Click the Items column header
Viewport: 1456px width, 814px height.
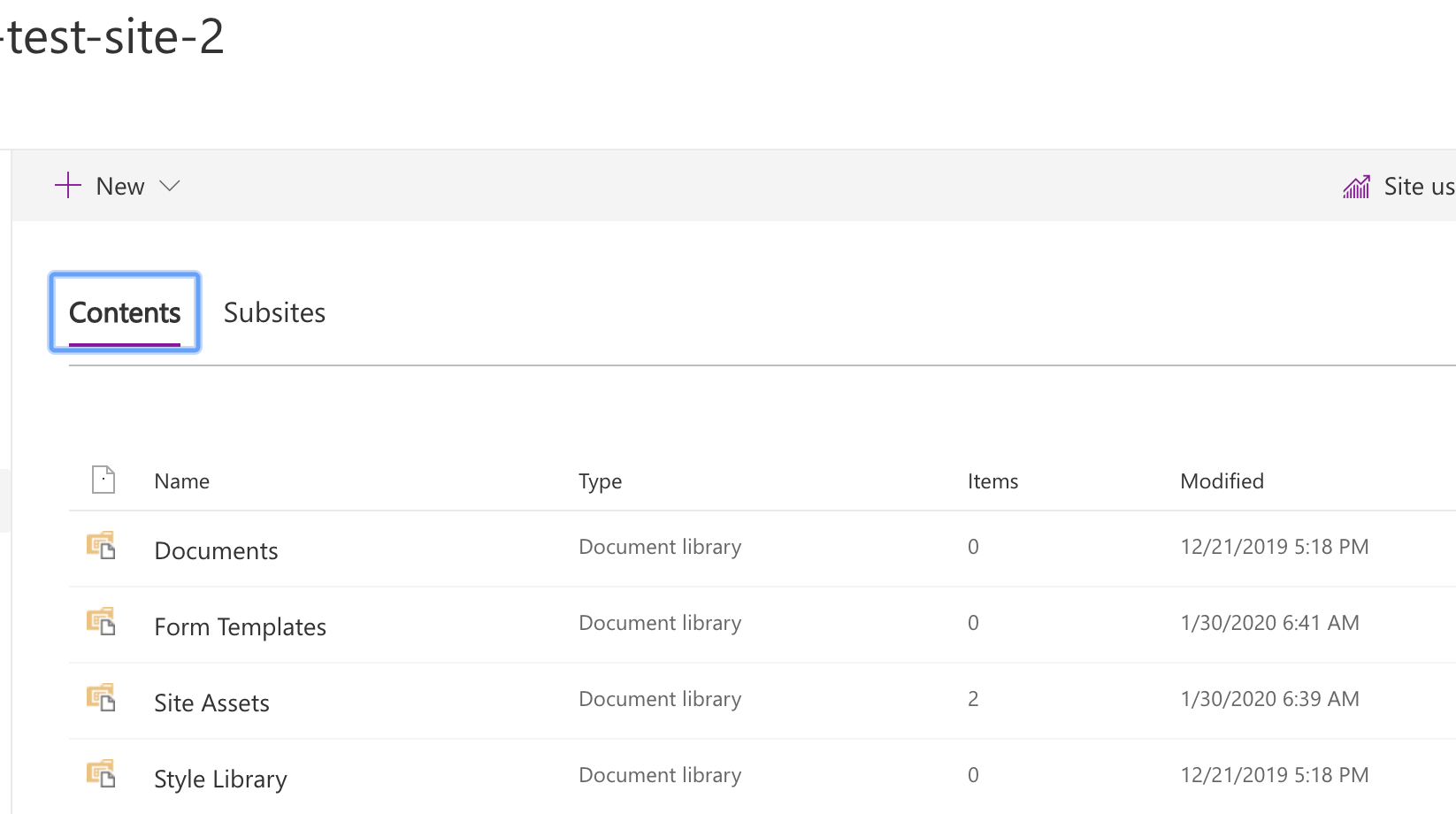click(x=992, y=480)
